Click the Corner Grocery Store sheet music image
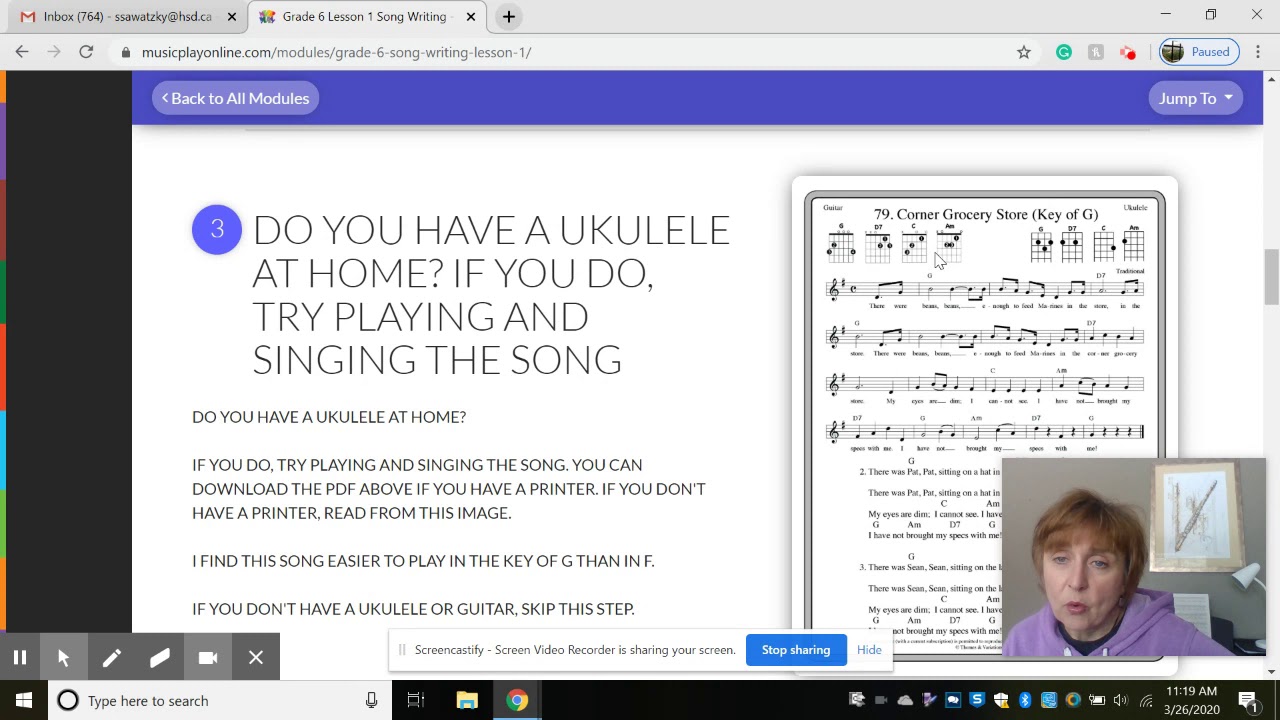 [x=984, y=425]
